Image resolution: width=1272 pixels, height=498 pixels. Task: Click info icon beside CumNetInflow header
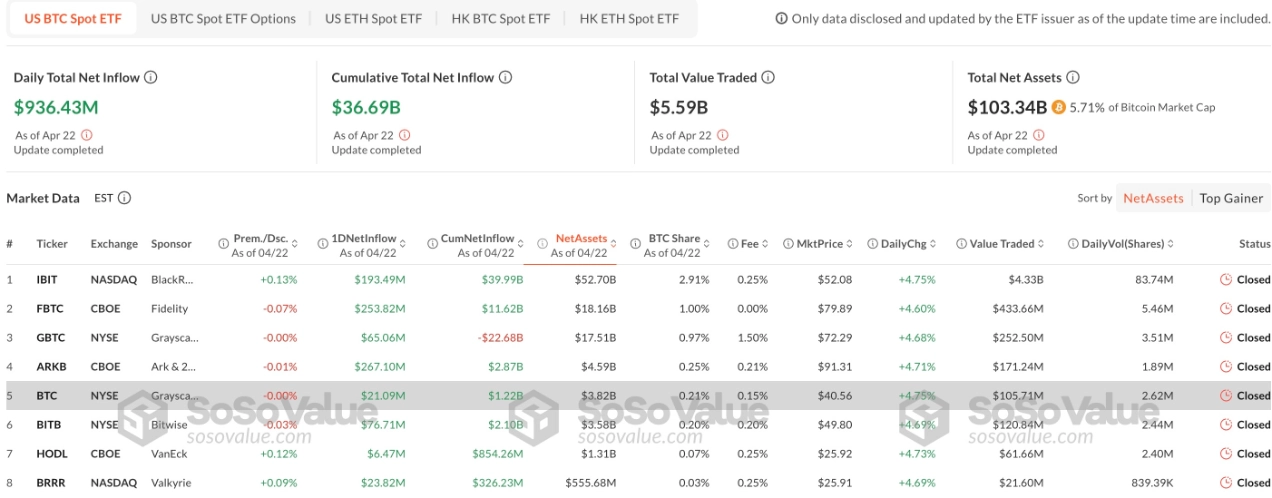pos(431,243)
